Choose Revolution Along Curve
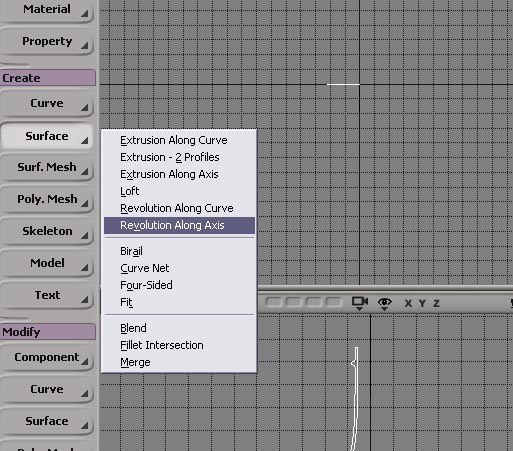Viewport: 513px width, 451px height. click(x=179, y=208)
